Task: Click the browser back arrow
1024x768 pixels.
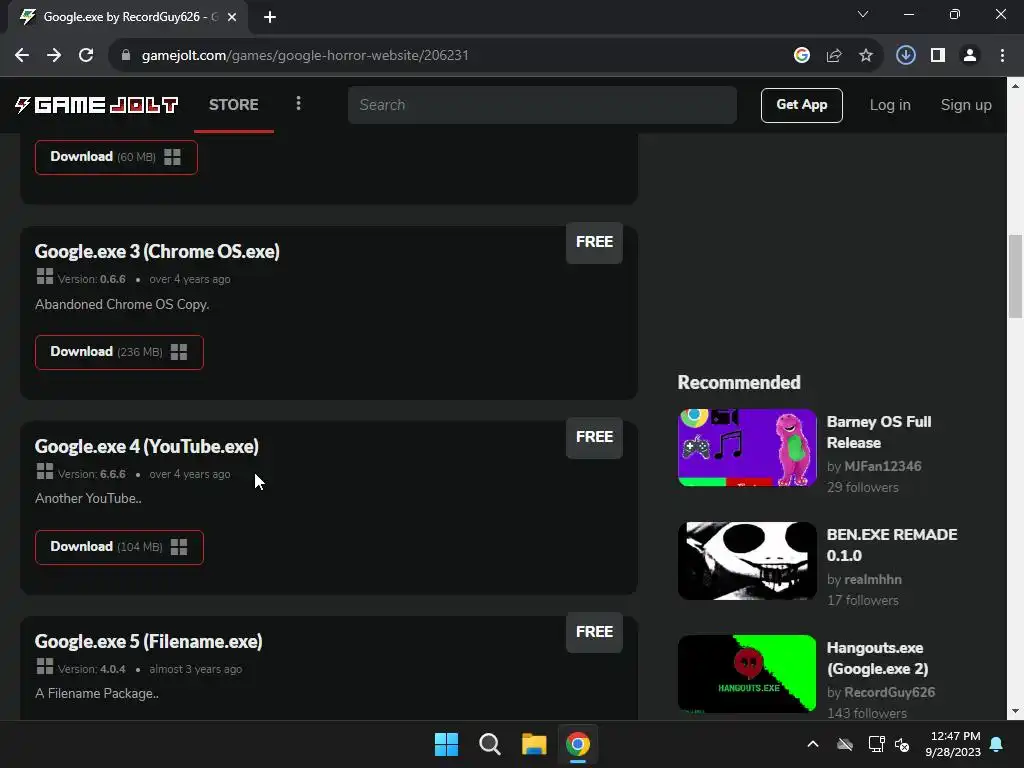Action: [x=22, y=56]
